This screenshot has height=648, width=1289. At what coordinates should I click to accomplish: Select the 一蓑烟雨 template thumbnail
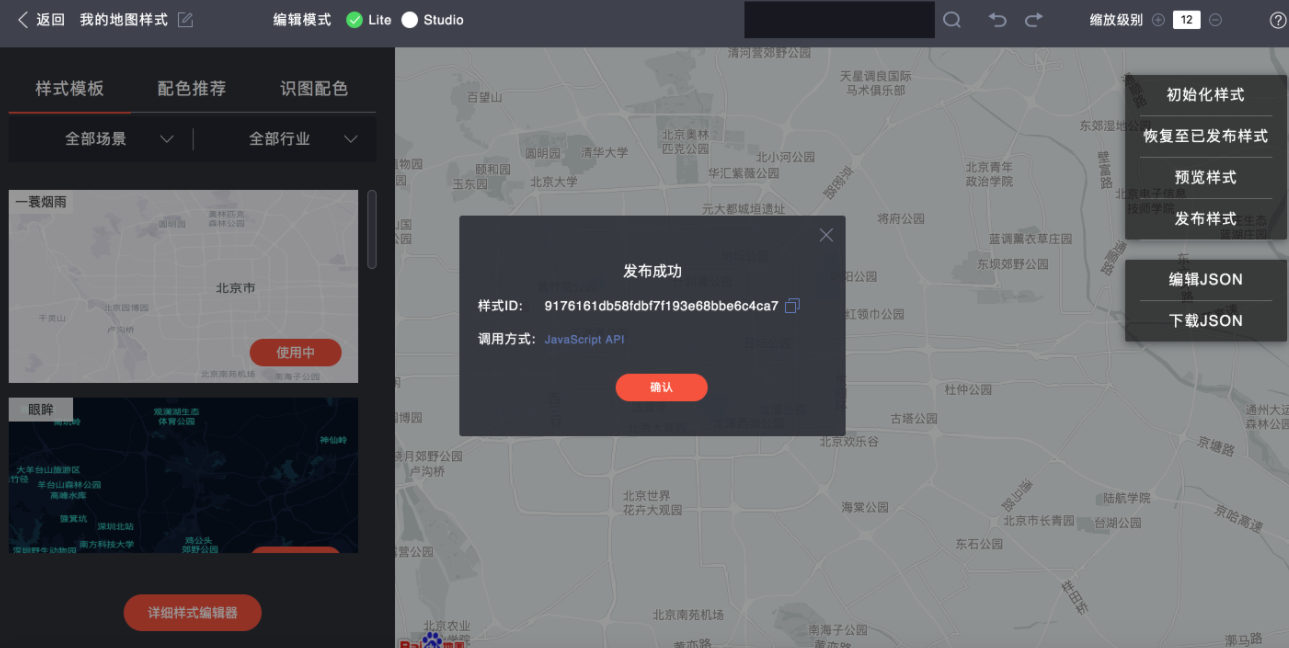(x=183, y=286)
